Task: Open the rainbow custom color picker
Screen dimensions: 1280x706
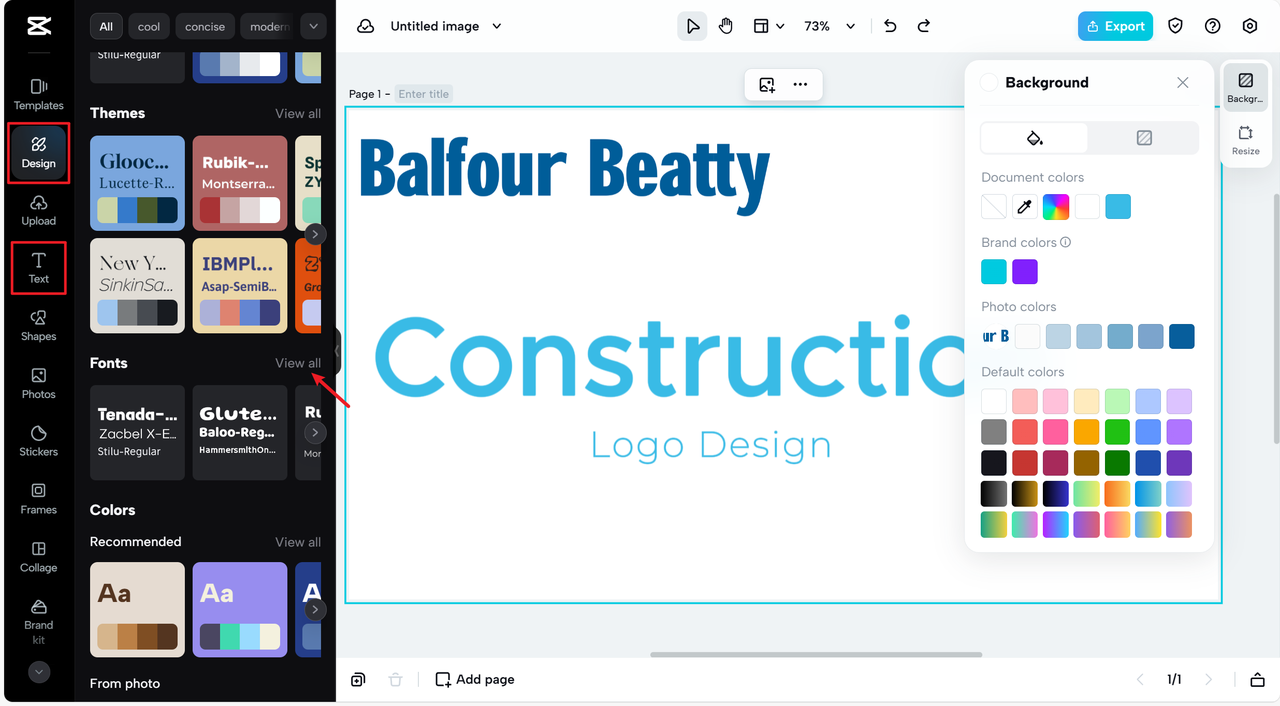Action: tap(1056, 207)
